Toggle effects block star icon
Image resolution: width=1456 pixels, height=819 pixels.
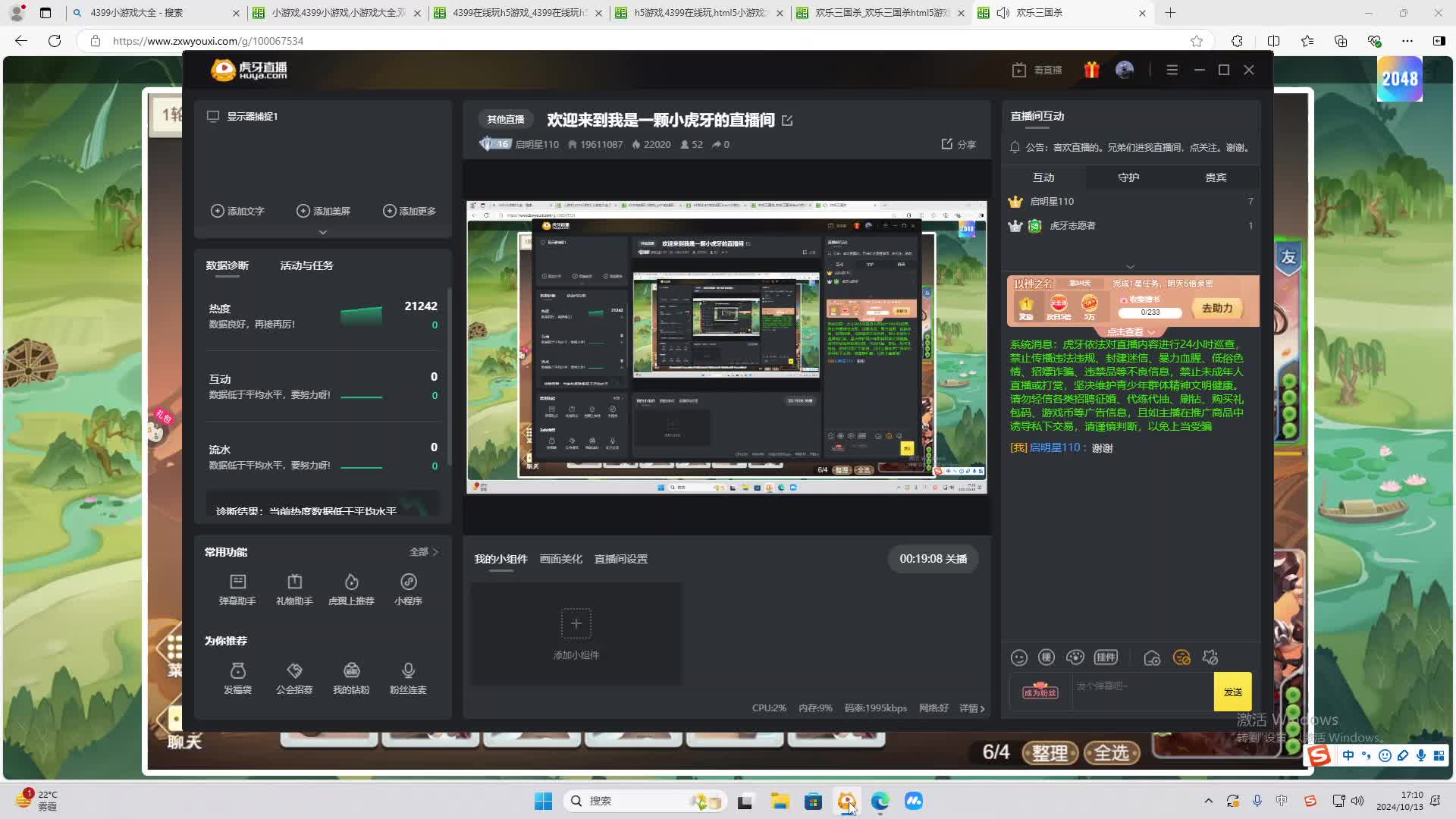(x=1210, y=658)
